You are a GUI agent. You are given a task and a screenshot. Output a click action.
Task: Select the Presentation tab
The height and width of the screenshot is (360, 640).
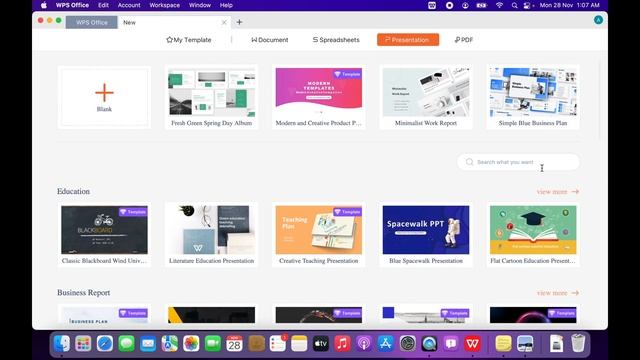(x=408, y=40)
